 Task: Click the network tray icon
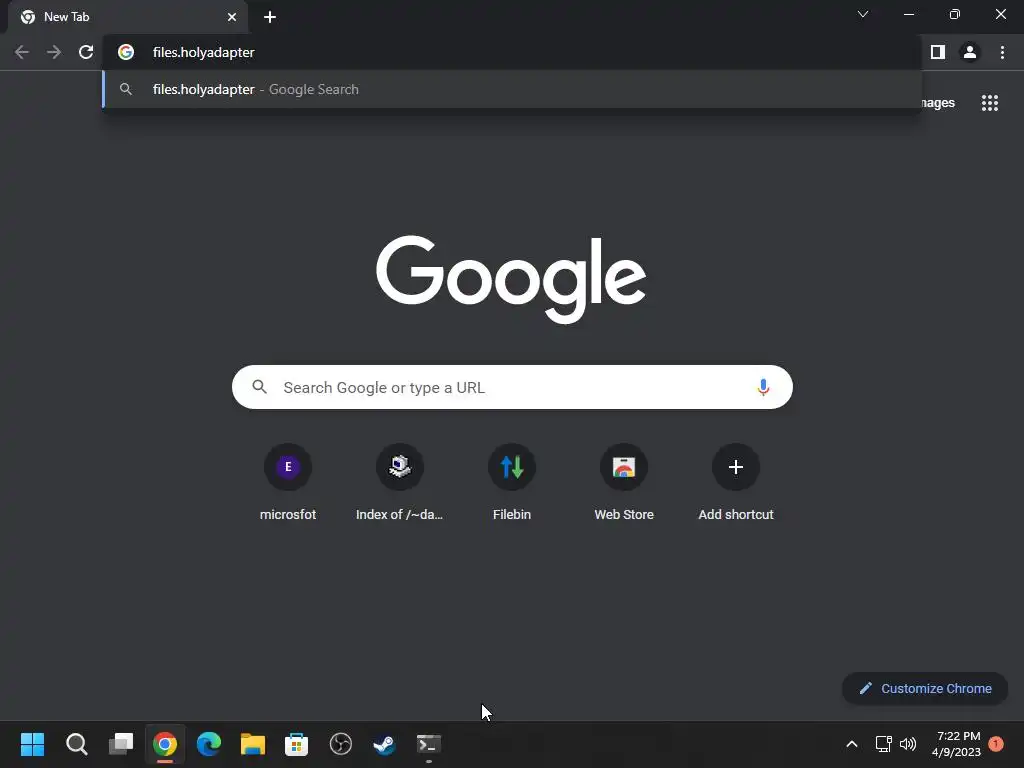click(884, 744)
